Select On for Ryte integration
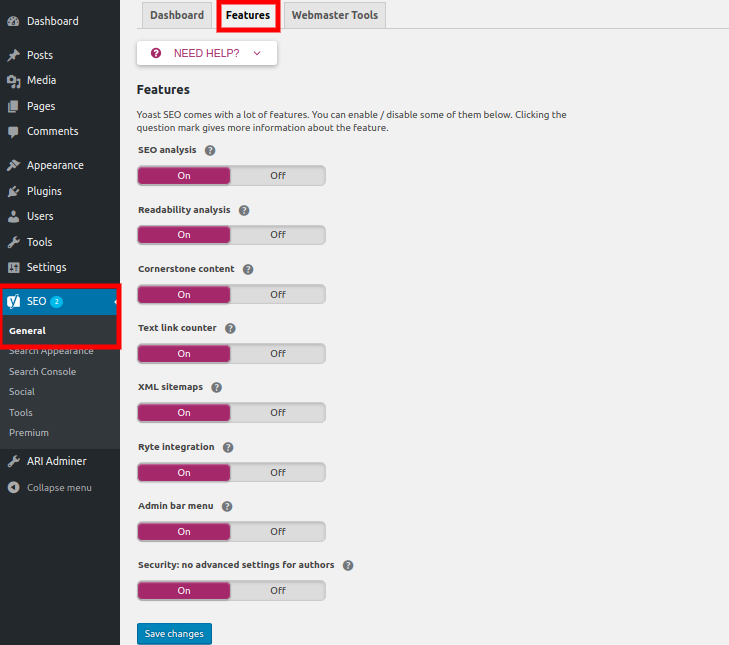This screenshot has height=645, width=729. (x=184, y=472)
